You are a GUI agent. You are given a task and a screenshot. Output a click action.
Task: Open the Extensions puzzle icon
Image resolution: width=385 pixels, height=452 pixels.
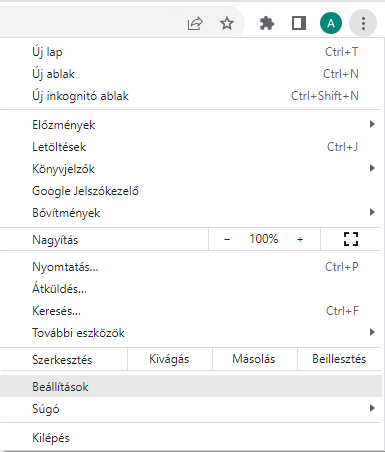click(x=267, y=23)
